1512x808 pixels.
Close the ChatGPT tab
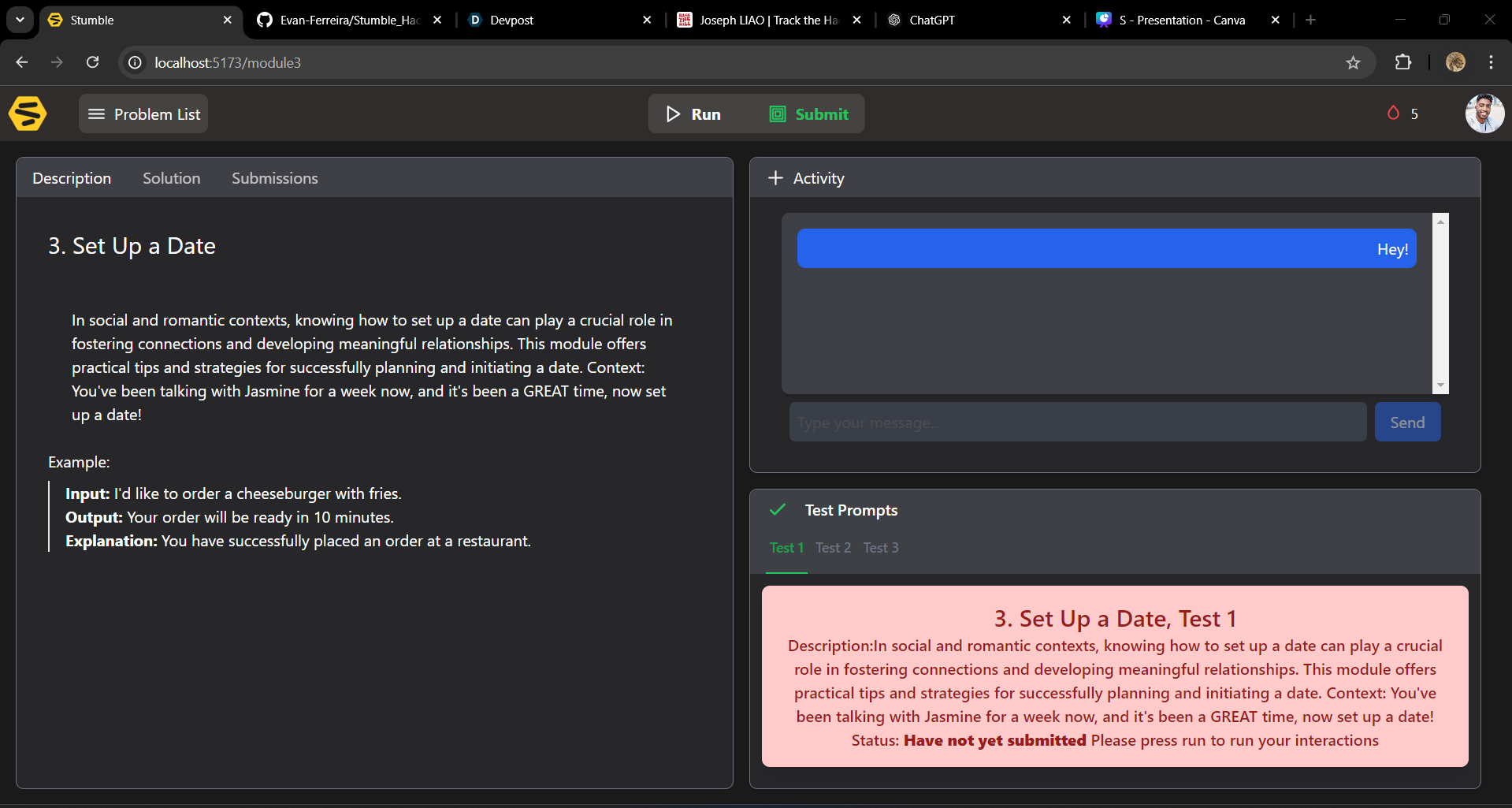tap(1066, 20)
